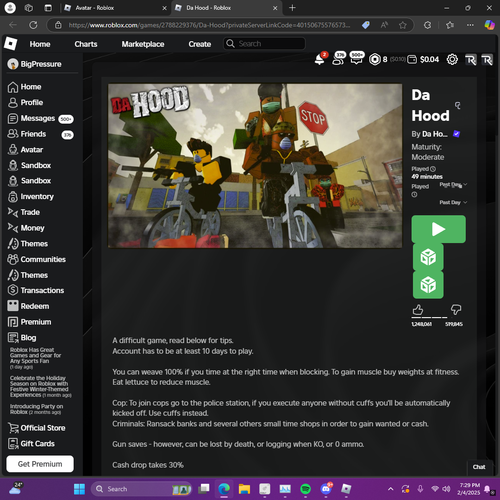Open the Windows Start menu
Viewport: 500px width, 500px height.
[x=79, y=489]
